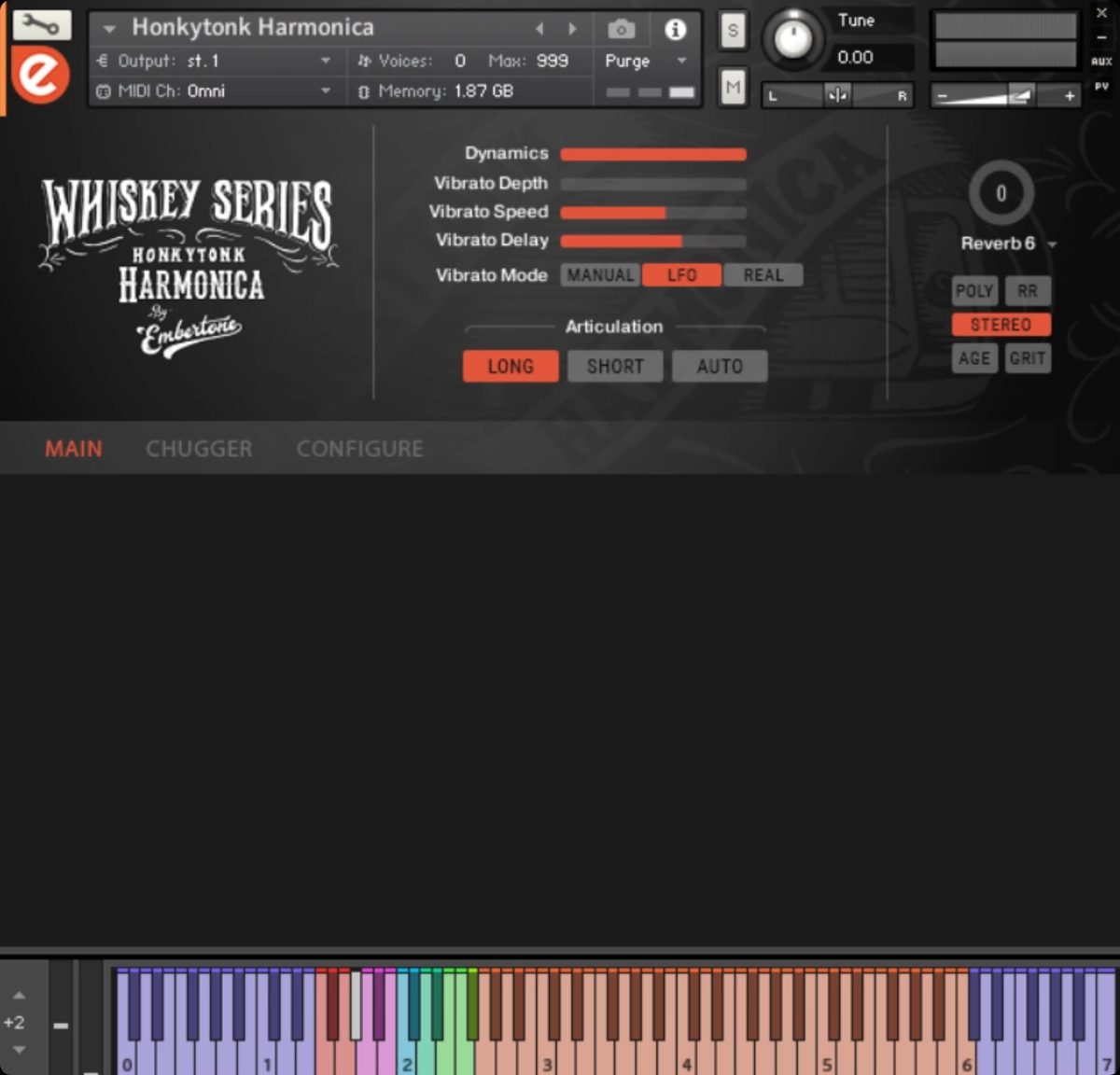Click the pan slider center marker
This screenshot has width=1120, height=1075.
837,94
